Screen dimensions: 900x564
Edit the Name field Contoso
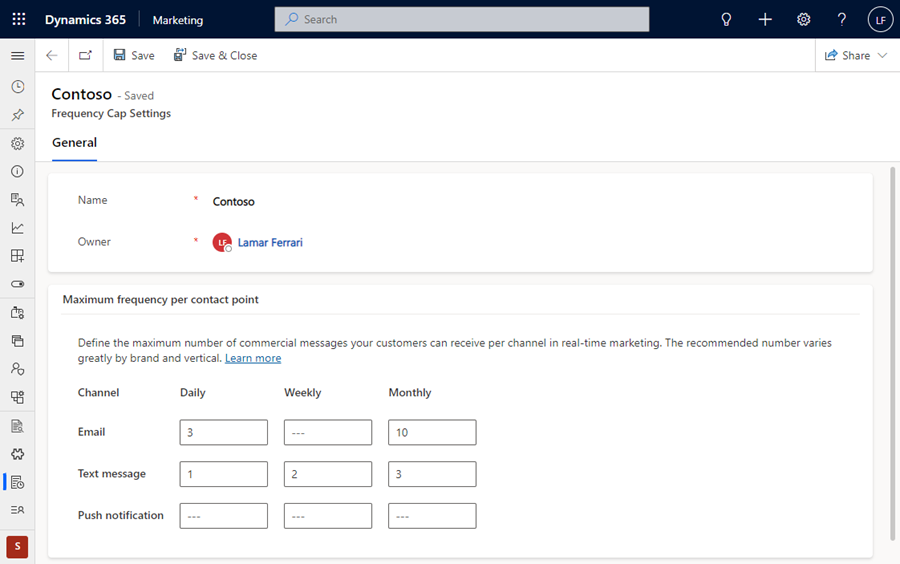(234, 201)
